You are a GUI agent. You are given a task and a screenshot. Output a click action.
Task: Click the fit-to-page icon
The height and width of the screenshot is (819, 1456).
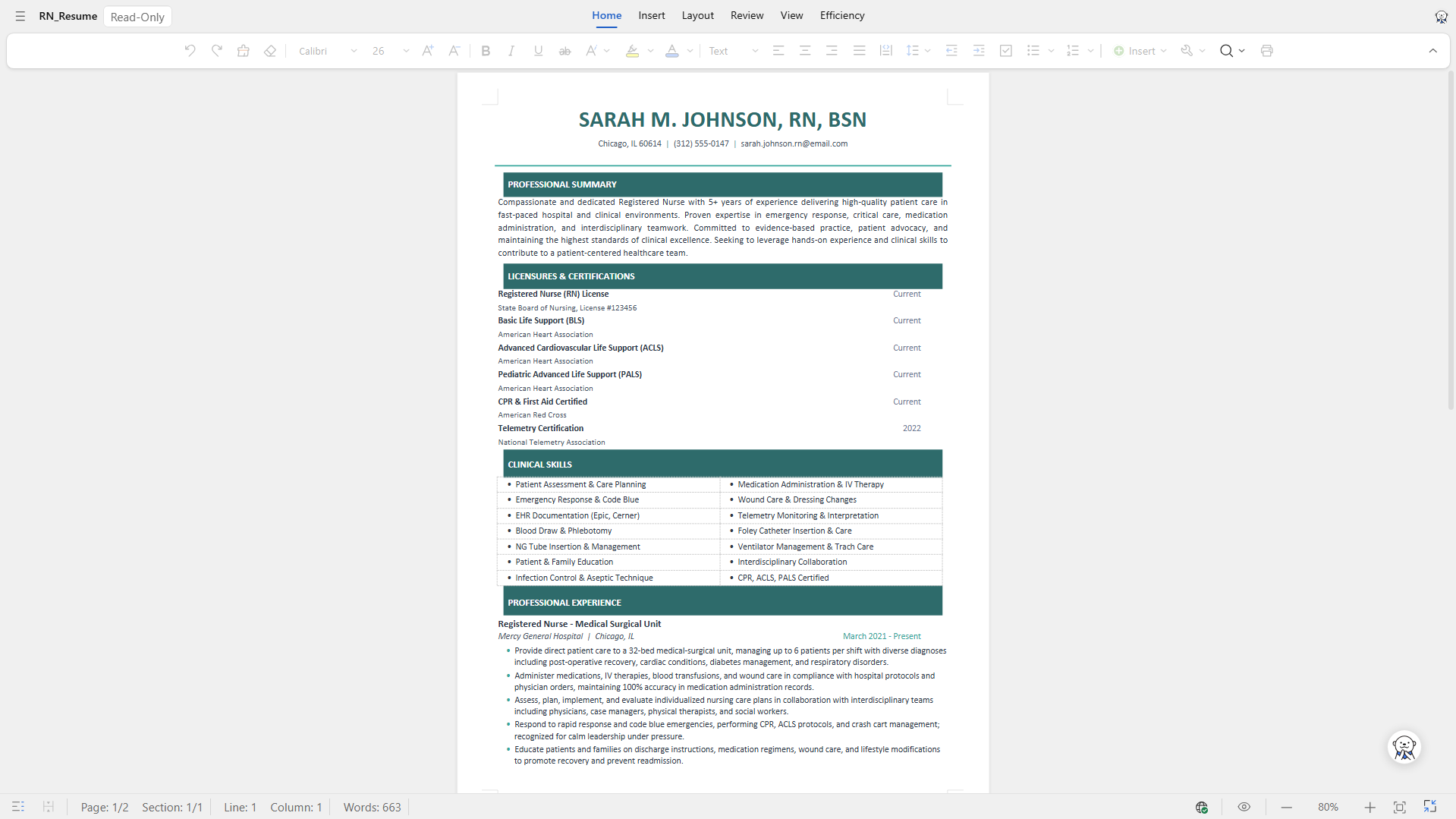1400,807
